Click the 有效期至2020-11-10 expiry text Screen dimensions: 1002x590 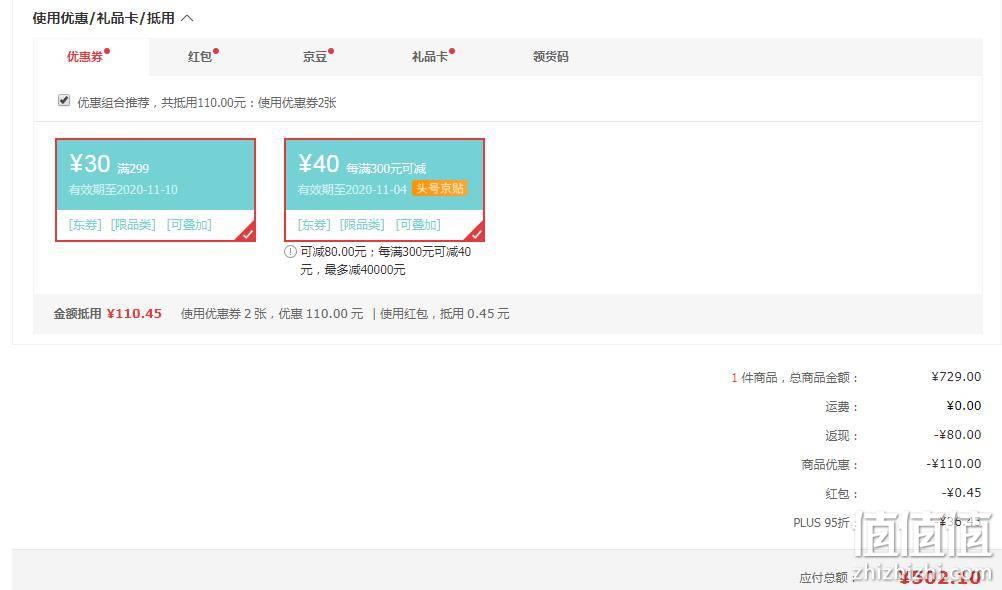(x=123, y=189)
